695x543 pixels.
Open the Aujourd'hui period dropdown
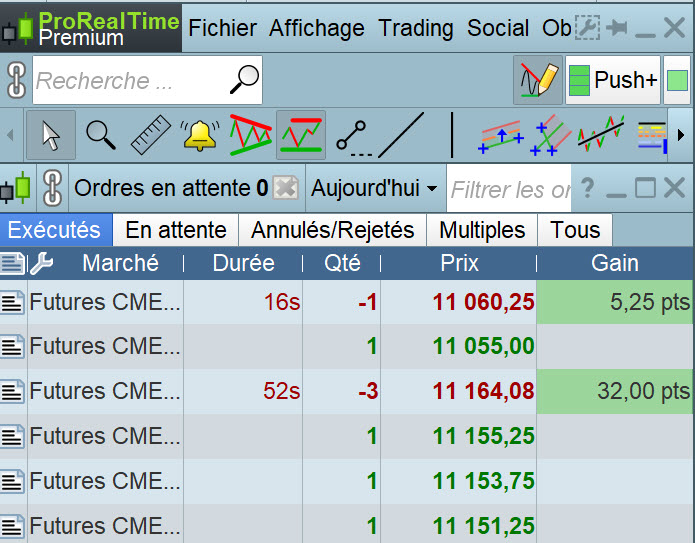click(x=375, y=188)
